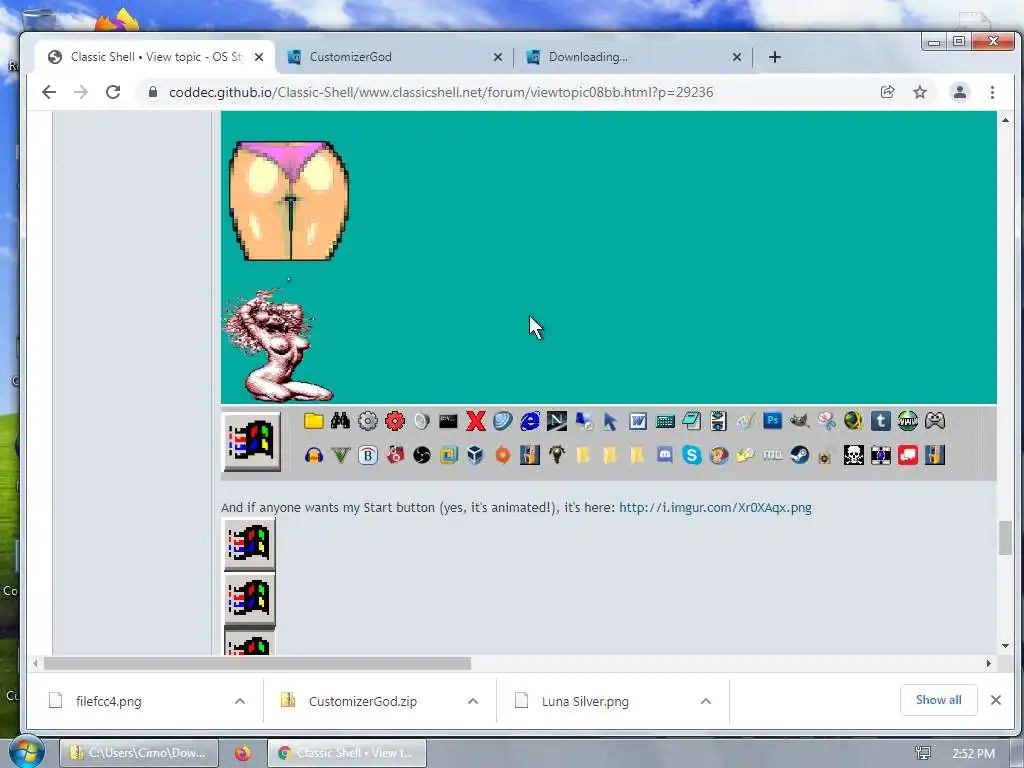The image size is (1024, 768).
Task: Expand options for filefcc4.png download
Action: [x=240, y=701]
